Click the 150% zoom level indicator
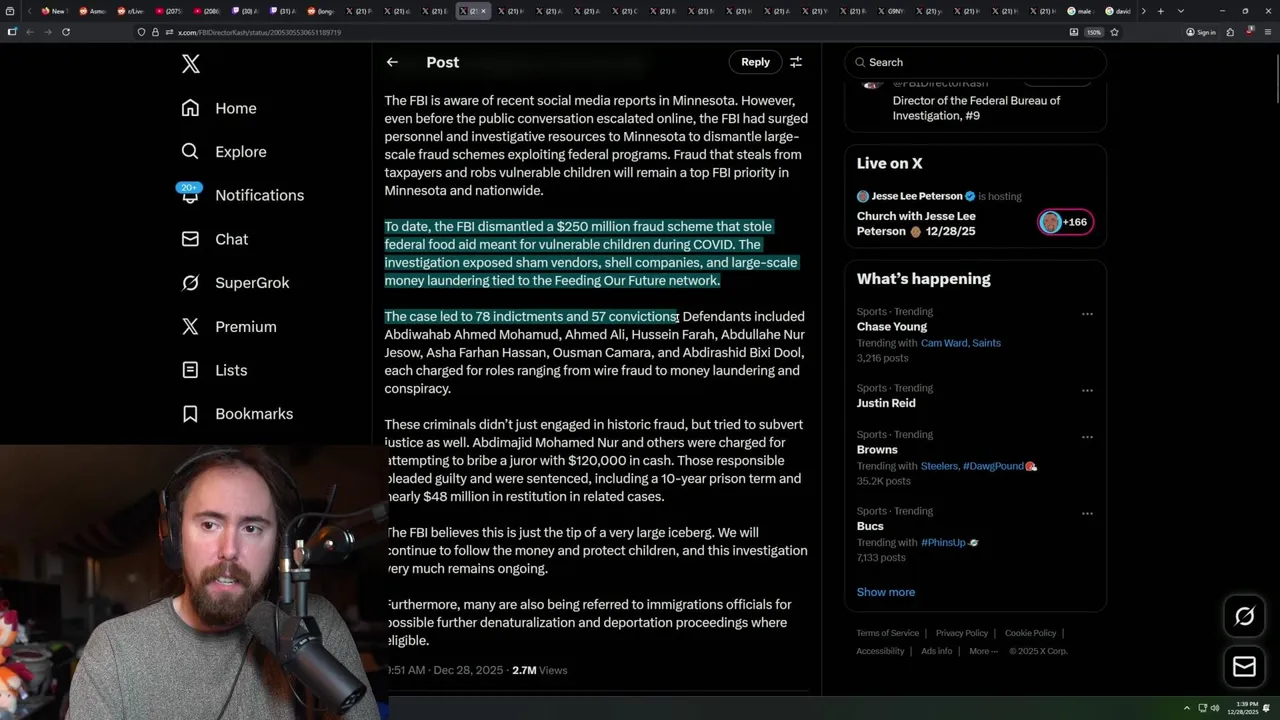 1094,32
